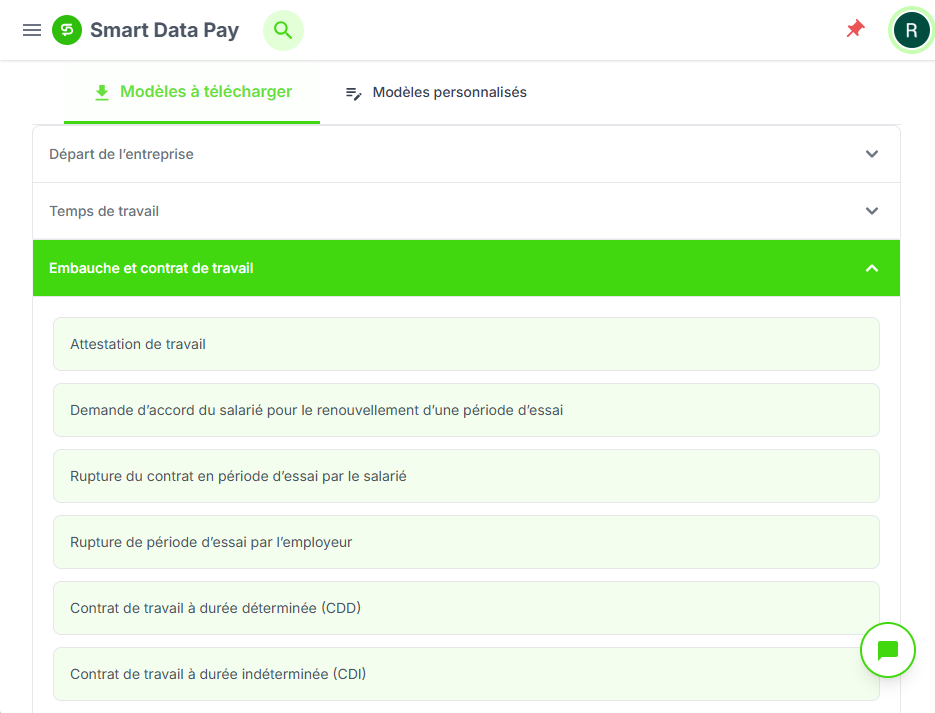935x713 pixels.
Task: Click the Smart Data Pay title text
Action: [164, 30]
